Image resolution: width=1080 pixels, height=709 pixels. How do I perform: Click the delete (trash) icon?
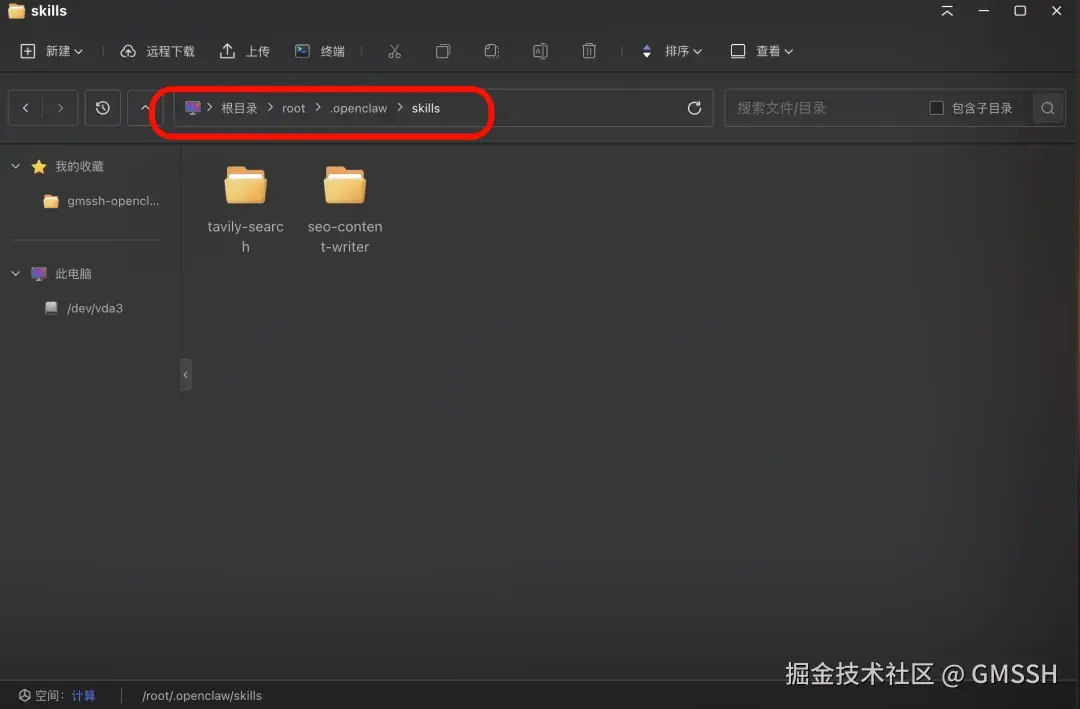tap(589, 50)
